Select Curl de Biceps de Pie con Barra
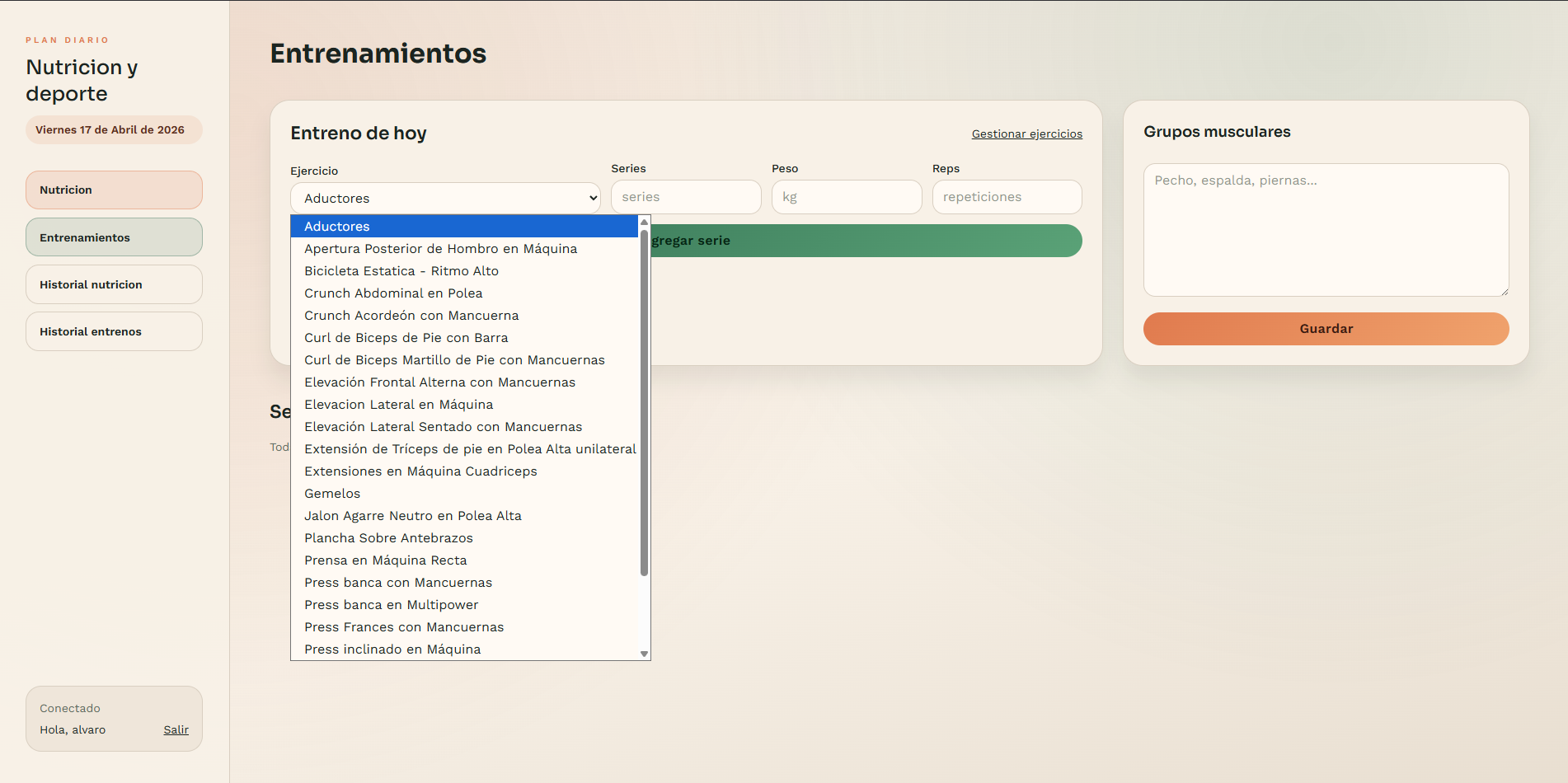Image resolution: width=1568 pixels, height=783 pixels. (406, 338)
